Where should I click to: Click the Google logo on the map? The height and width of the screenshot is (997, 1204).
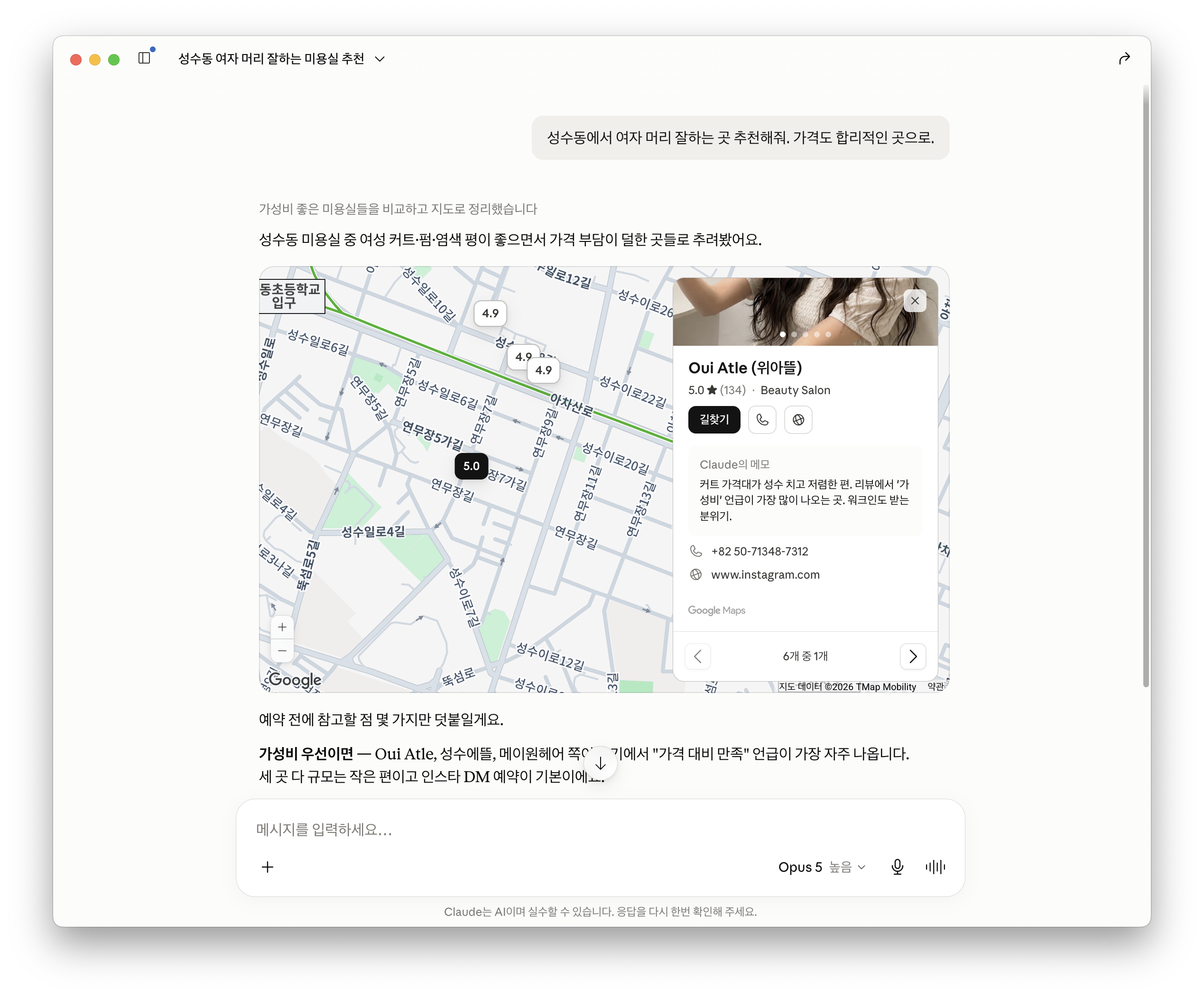[294, 680]
